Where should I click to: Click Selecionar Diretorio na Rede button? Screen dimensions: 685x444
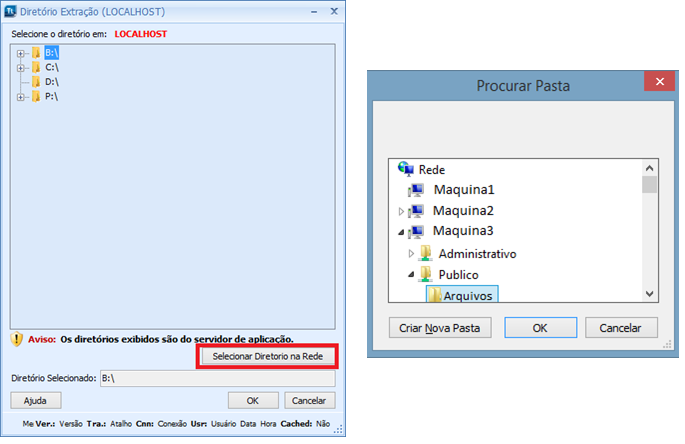pos(267,356)
